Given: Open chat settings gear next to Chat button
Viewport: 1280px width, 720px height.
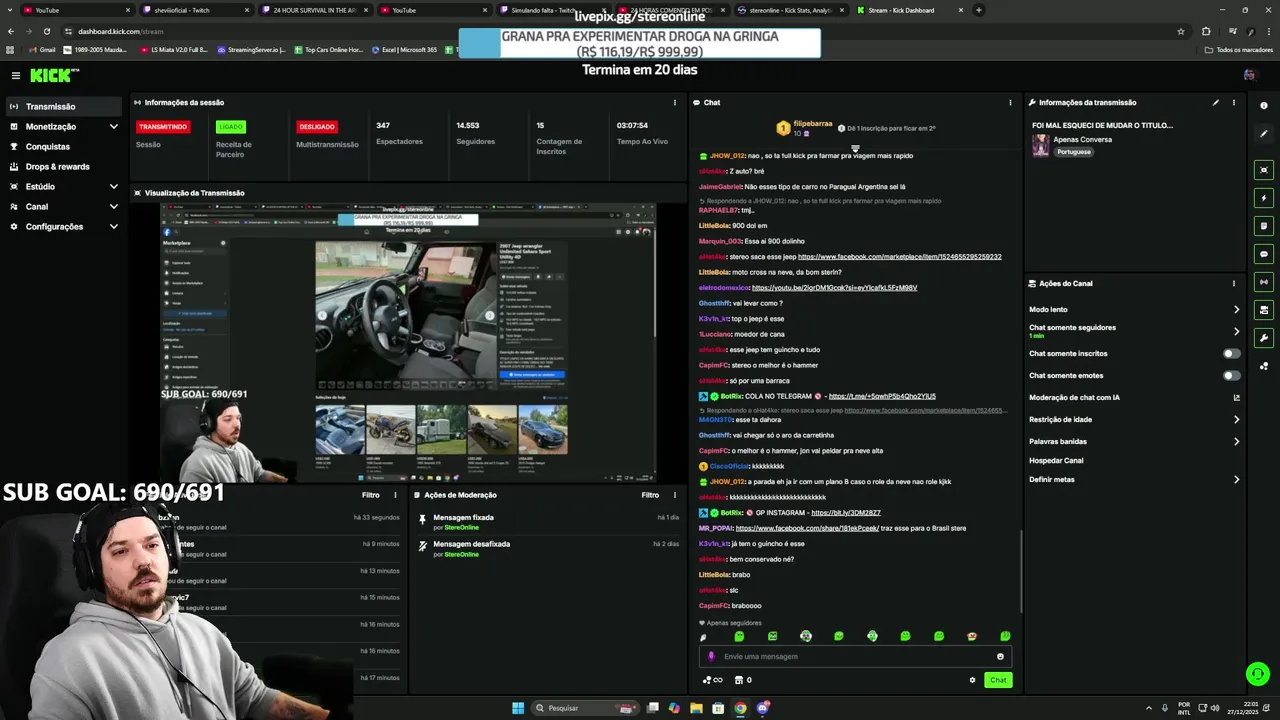Looking at the screenshot, I should (972, 680).
